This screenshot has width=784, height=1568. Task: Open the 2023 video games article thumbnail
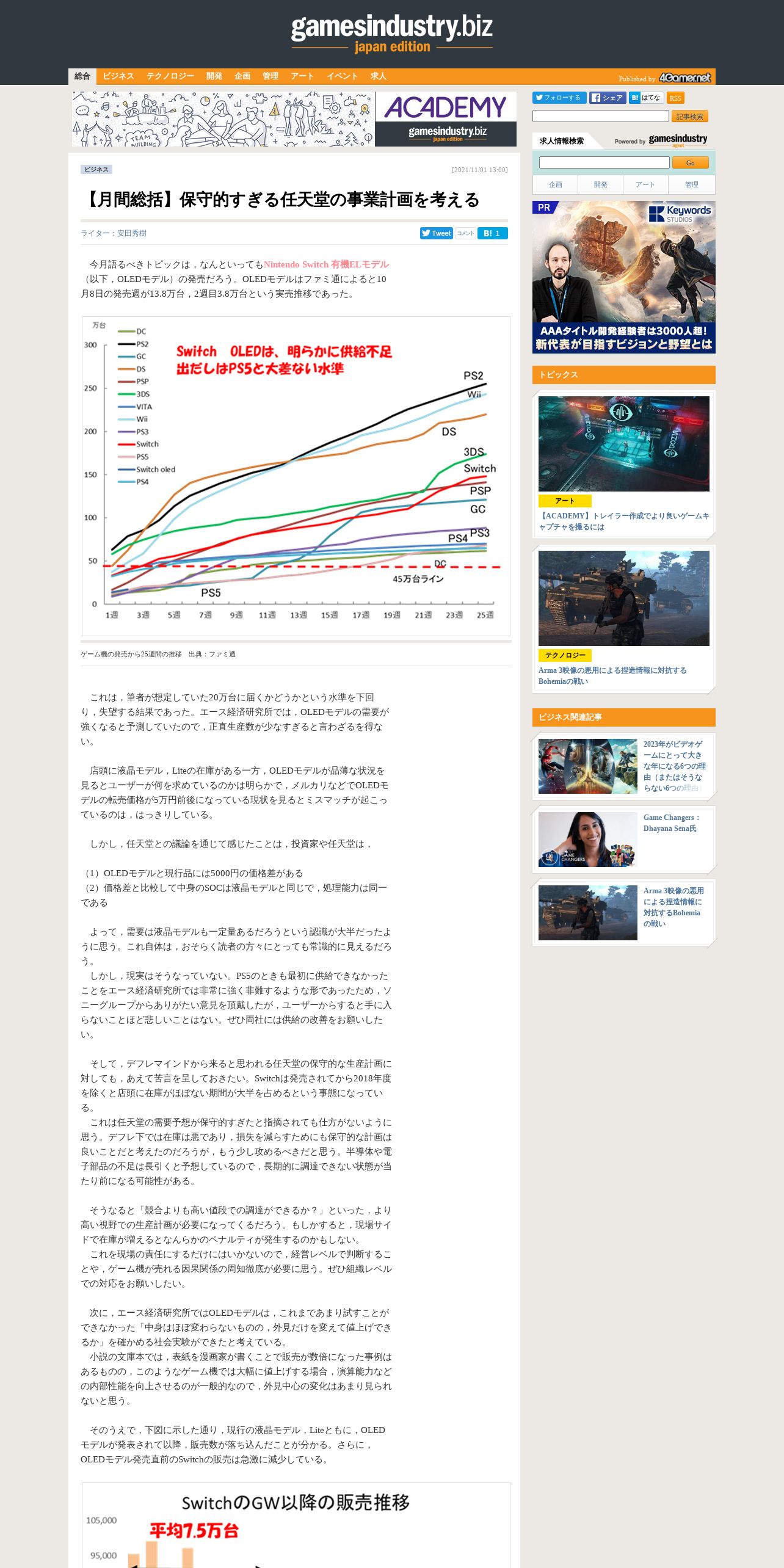pyautogui.click(x=587, y=766)
